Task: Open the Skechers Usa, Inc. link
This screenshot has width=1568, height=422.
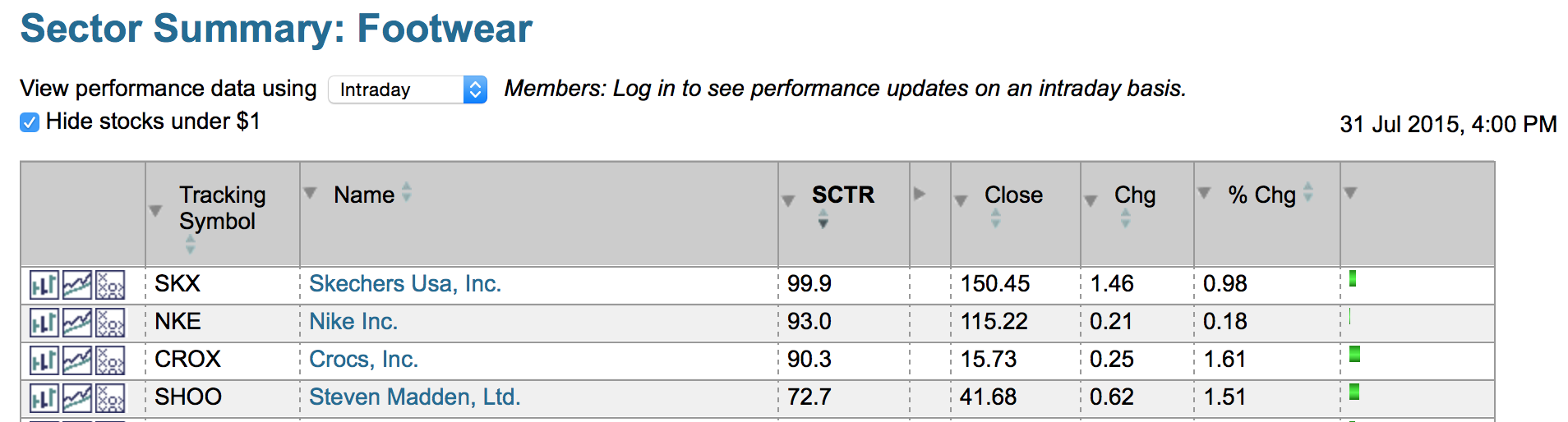Action: pyautogui.click(x=405, y=284)
